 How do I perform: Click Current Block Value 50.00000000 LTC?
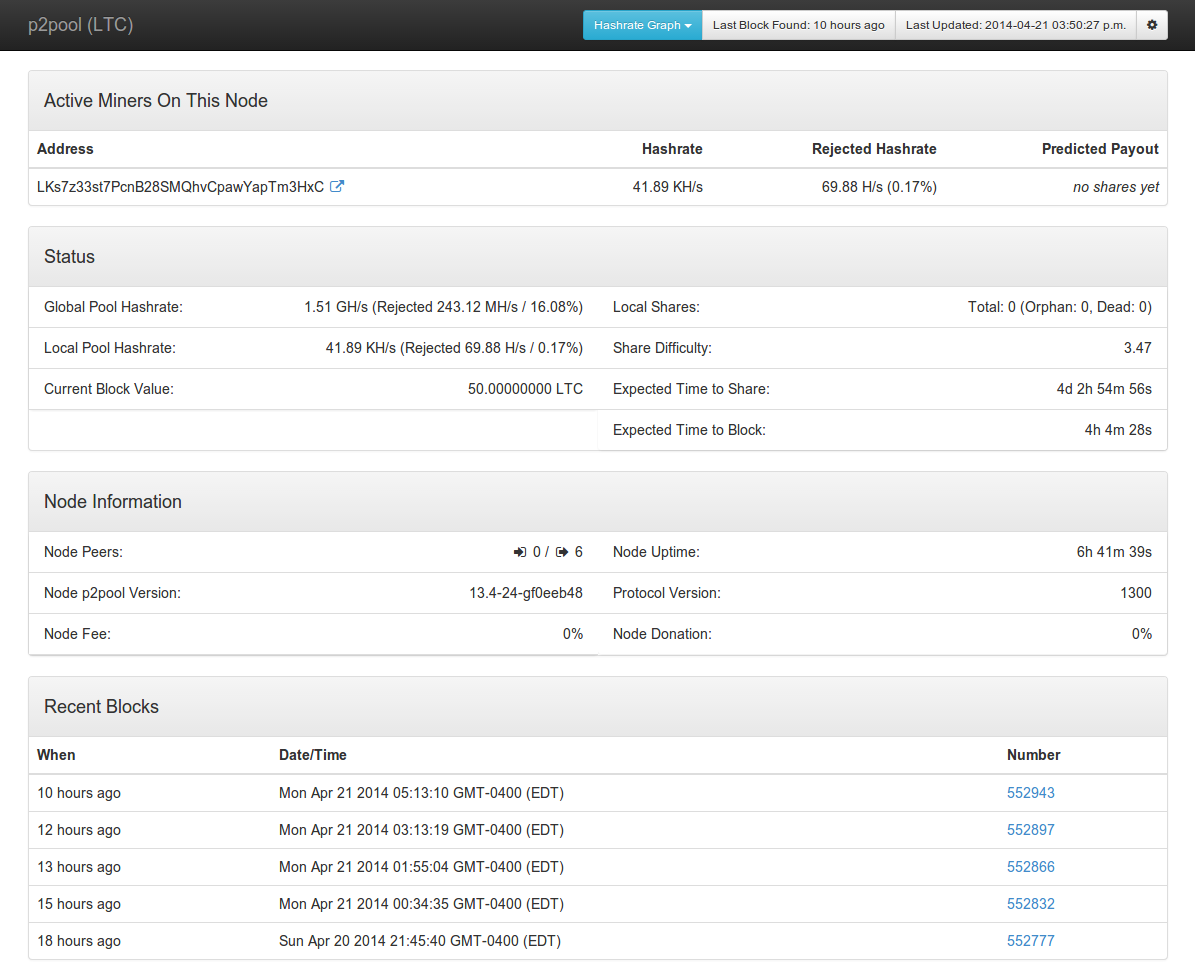525,389
